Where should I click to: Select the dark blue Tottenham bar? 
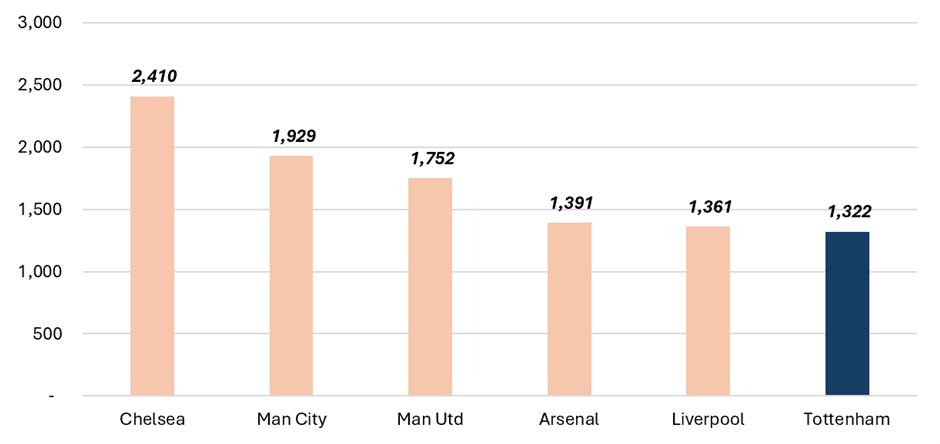[x=847, y=313]
